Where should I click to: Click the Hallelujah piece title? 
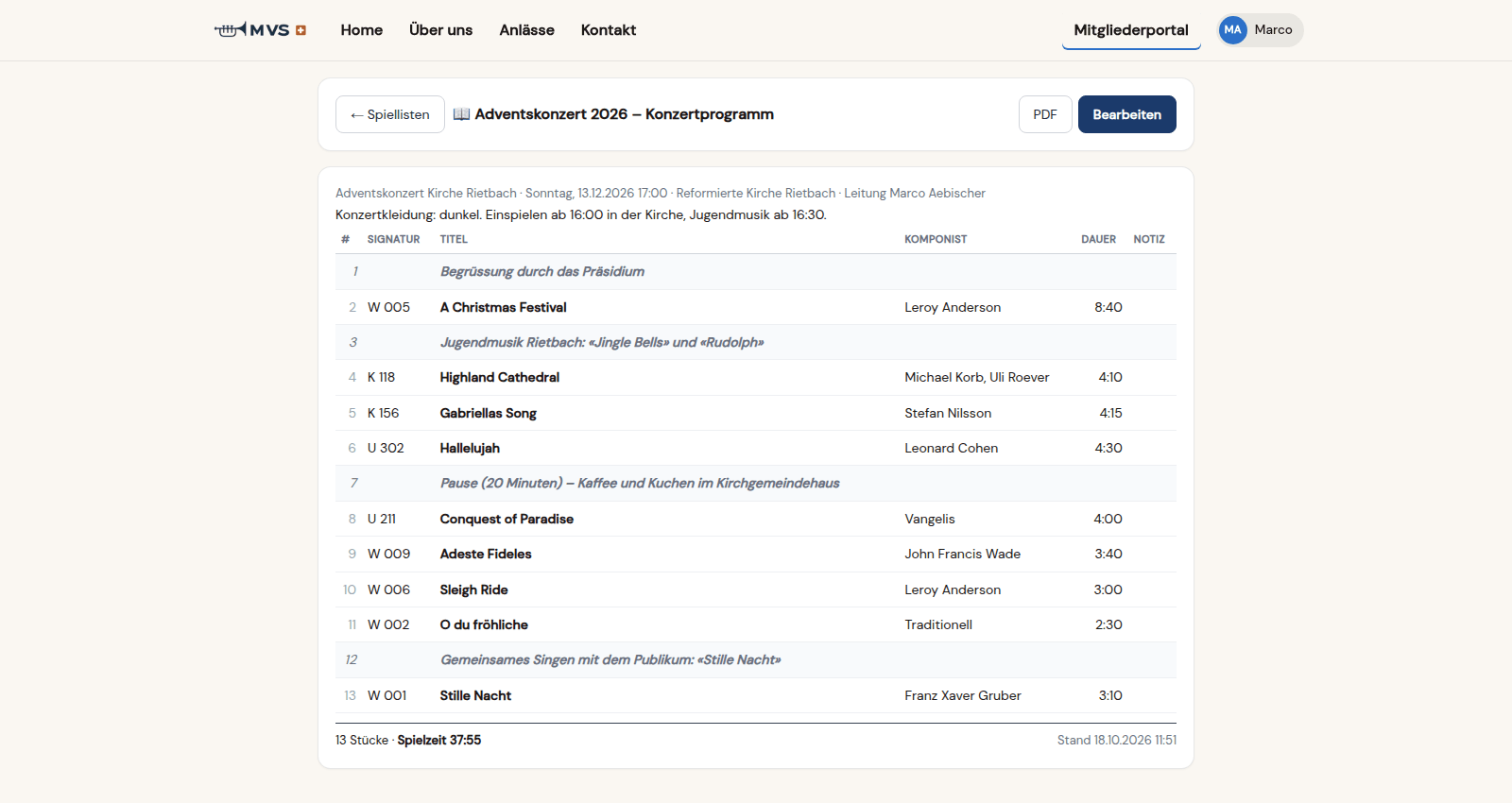pos(470,448)
